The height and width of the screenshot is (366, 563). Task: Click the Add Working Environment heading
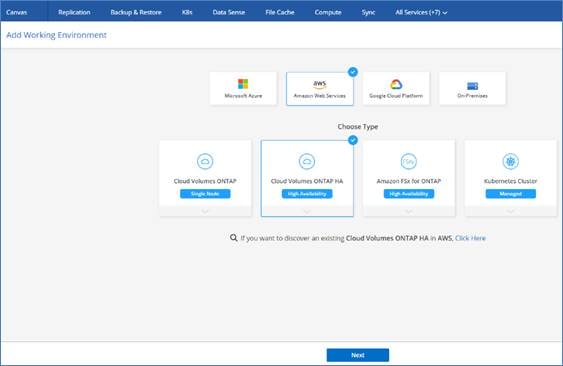tap(56, 35)
